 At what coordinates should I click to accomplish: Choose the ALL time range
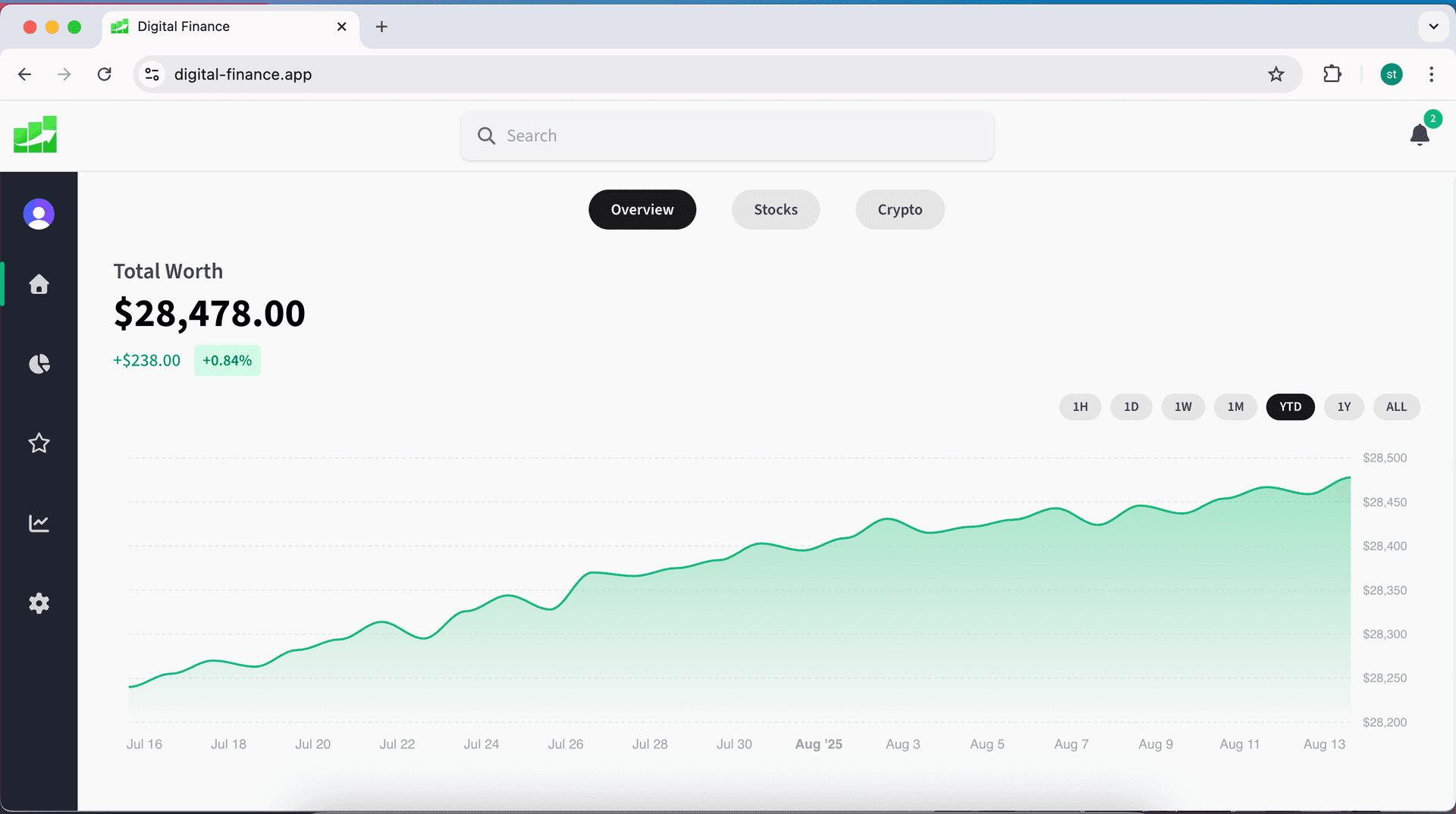tap(1396, 407)
